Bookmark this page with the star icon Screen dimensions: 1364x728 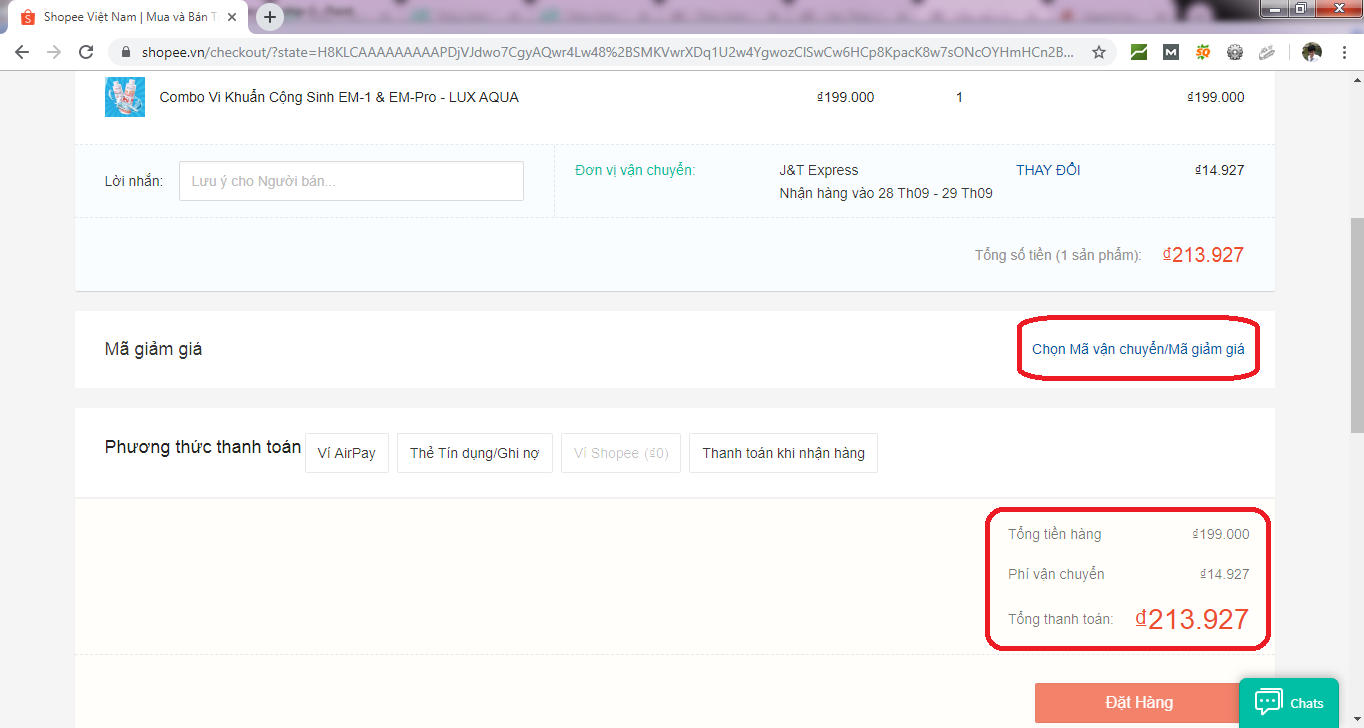[x=1099, y=52]
